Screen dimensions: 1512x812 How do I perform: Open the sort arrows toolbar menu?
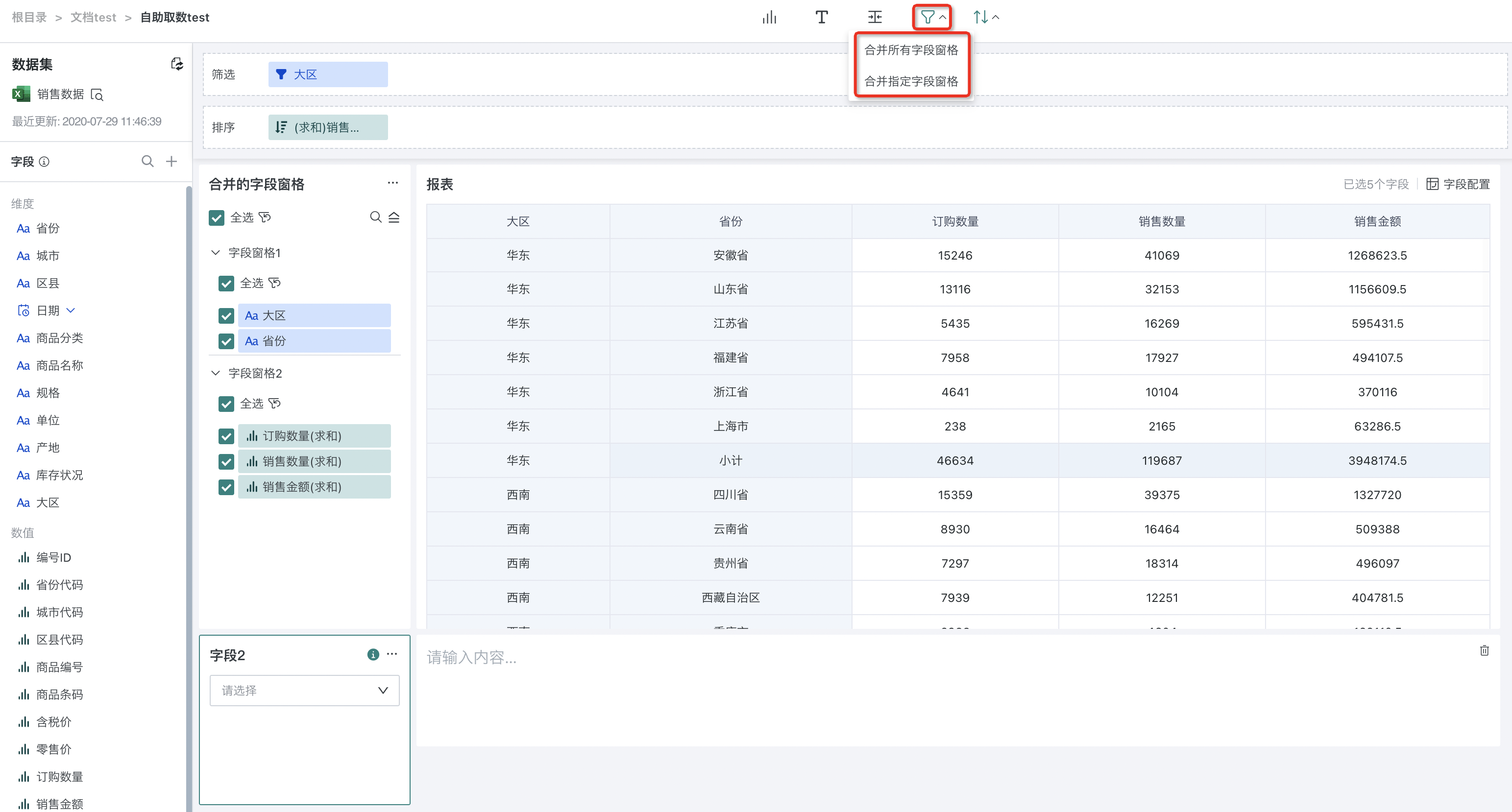click(x=986, y=18)
